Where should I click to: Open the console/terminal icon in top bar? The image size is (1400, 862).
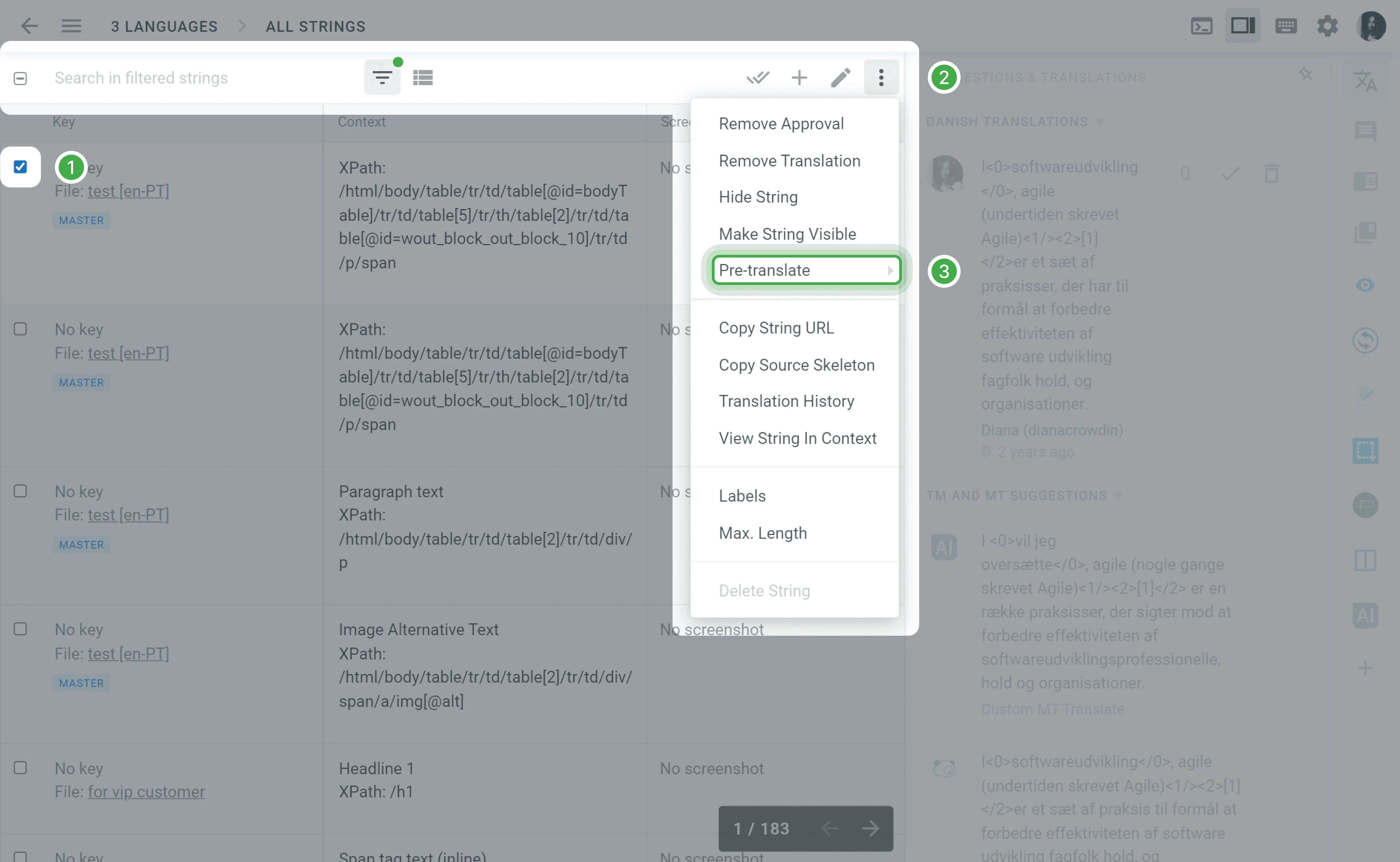(x=1202, y=26)
